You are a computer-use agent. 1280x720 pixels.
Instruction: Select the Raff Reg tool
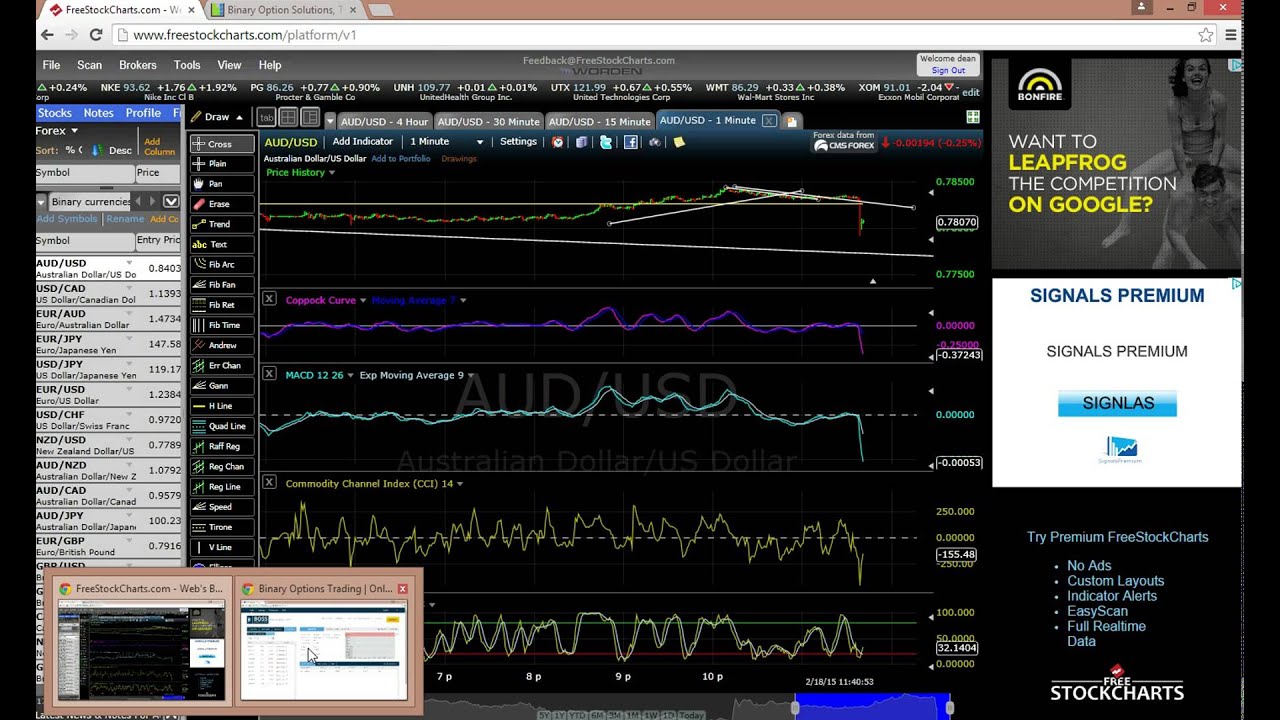[221, 446]
